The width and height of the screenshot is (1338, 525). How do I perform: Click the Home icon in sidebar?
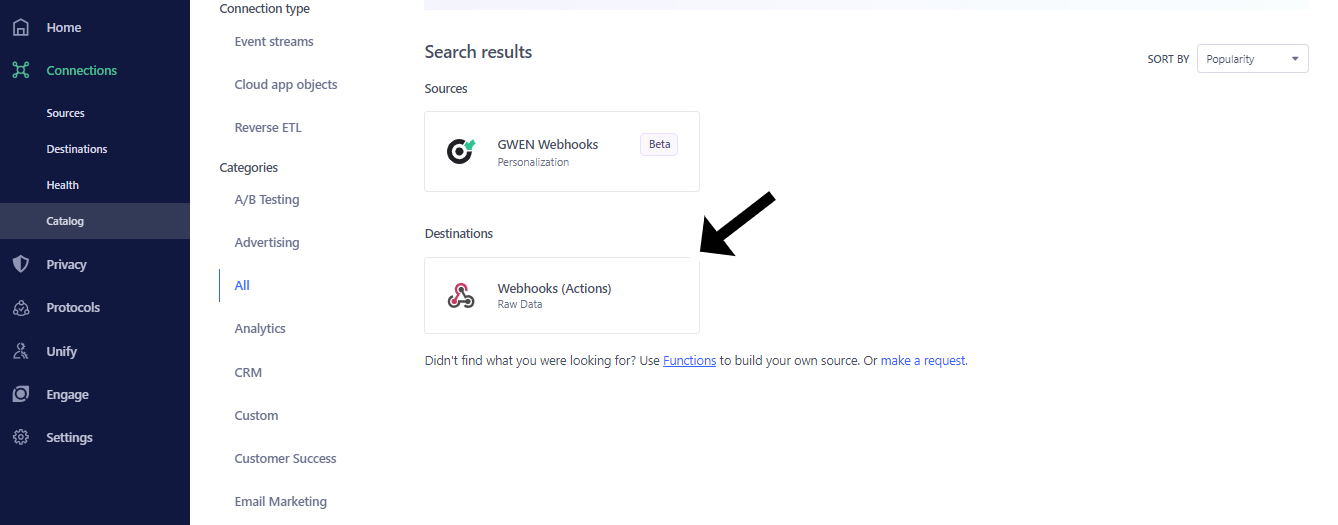pyautogui.click(x=21, y=27)
